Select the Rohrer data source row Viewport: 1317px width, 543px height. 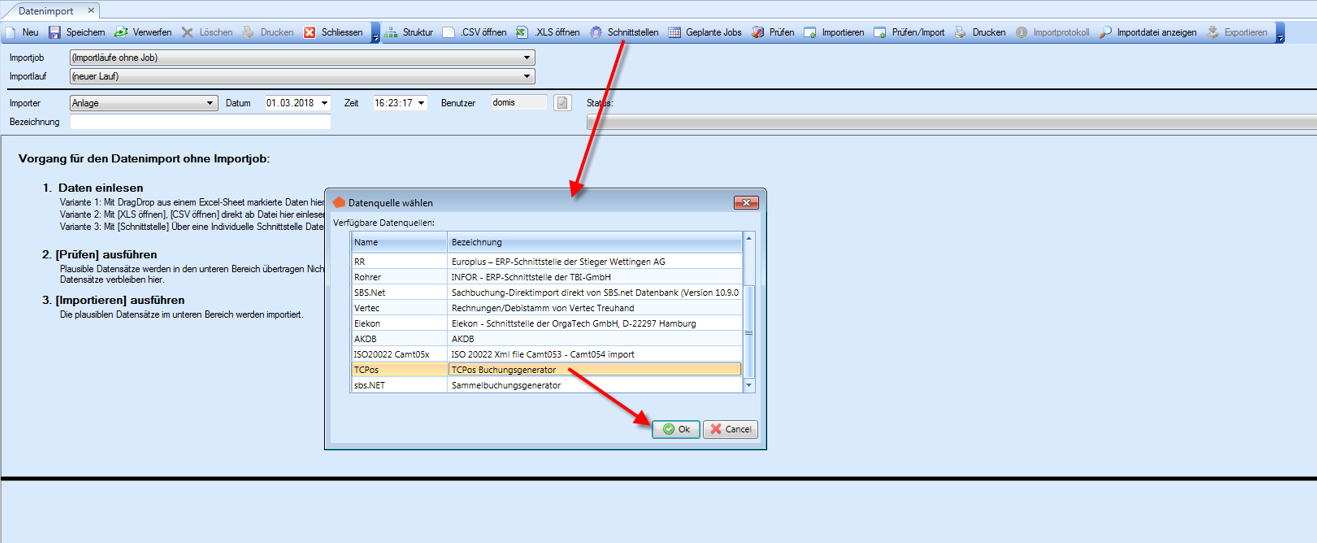pos(546,277)
